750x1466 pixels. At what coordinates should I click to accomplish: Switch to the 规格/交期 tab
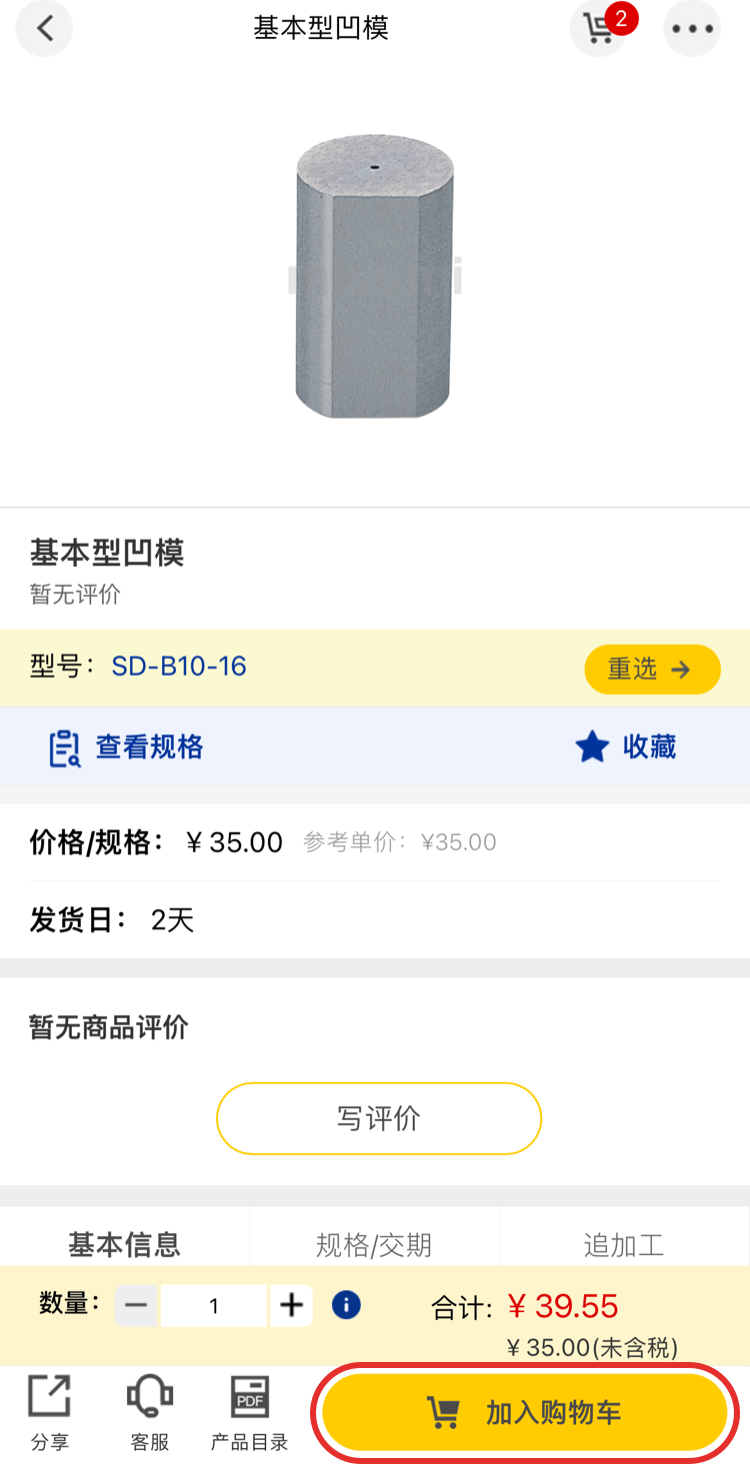tap(374, 1244)
